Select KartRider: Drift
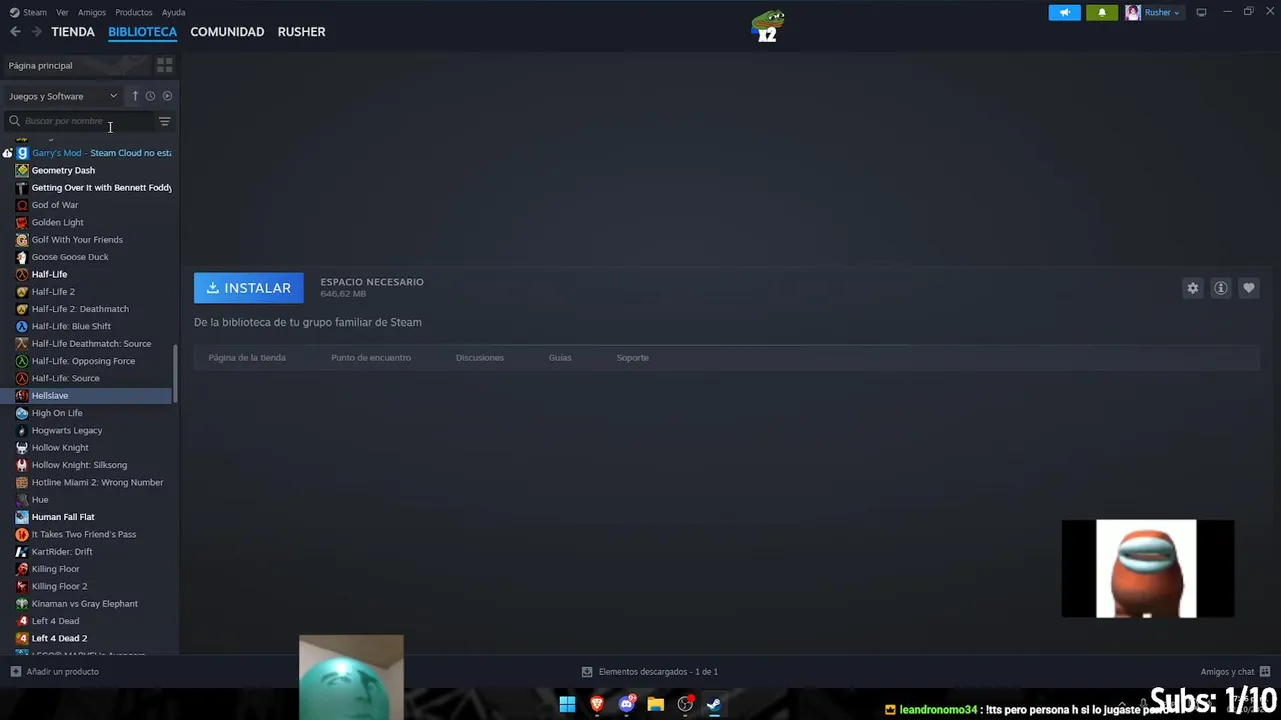This screenshot has height=720, width=1281. point(88,551)
